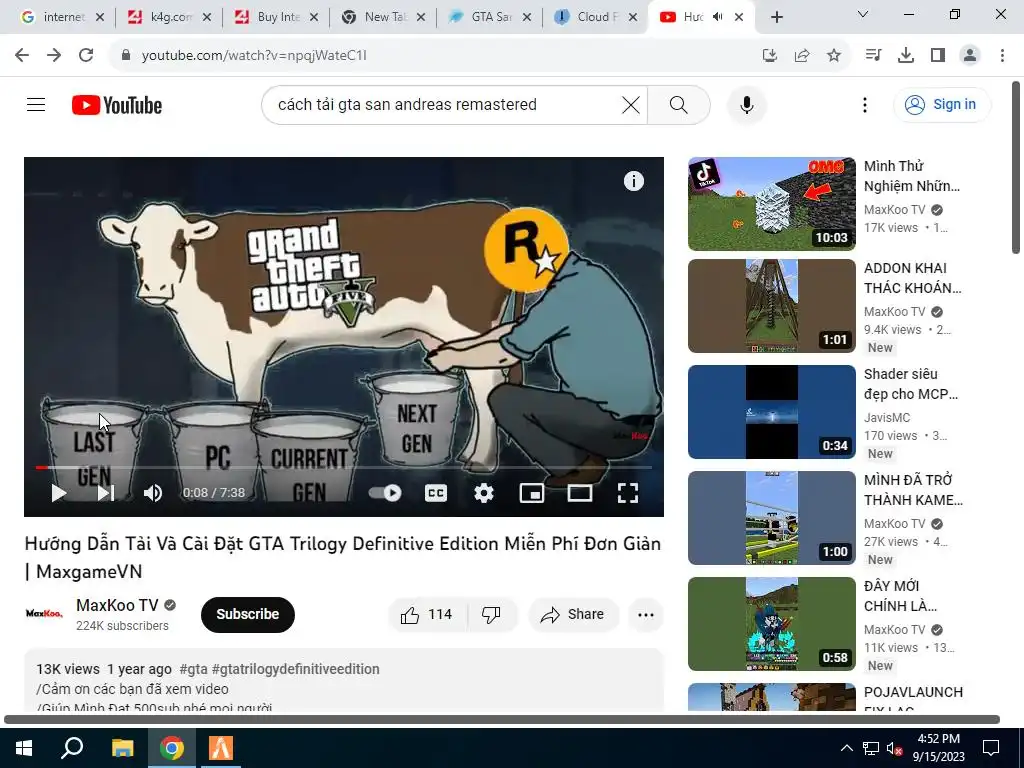This screenshot has width=1024, height=768.
Task: Switch to the Buy Inte tab
Action: pos(277,17)
